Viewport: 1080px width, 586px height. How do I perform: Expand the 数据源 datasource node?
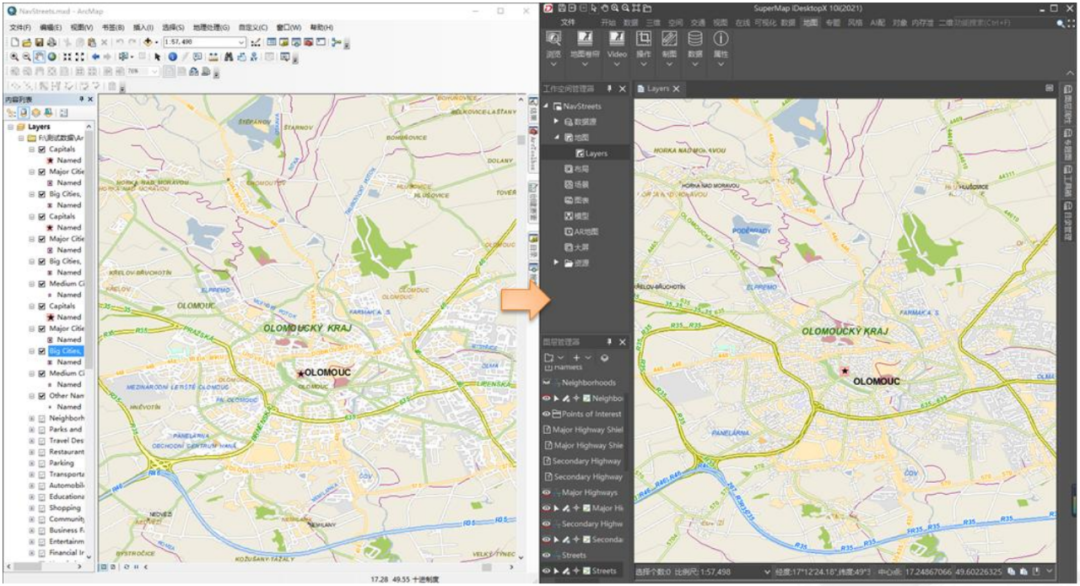557,121
